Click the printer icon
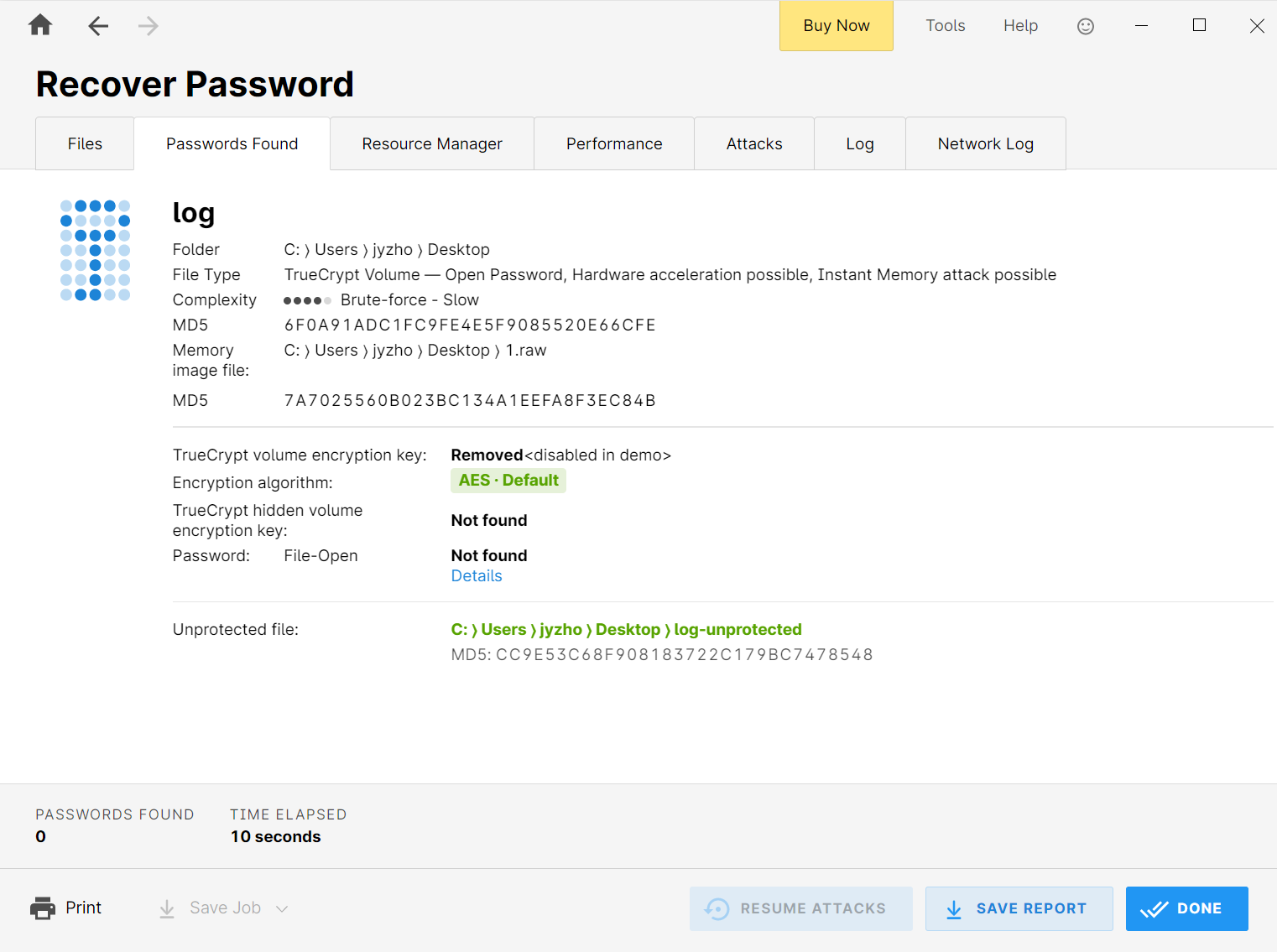 (x=43, y=908)
